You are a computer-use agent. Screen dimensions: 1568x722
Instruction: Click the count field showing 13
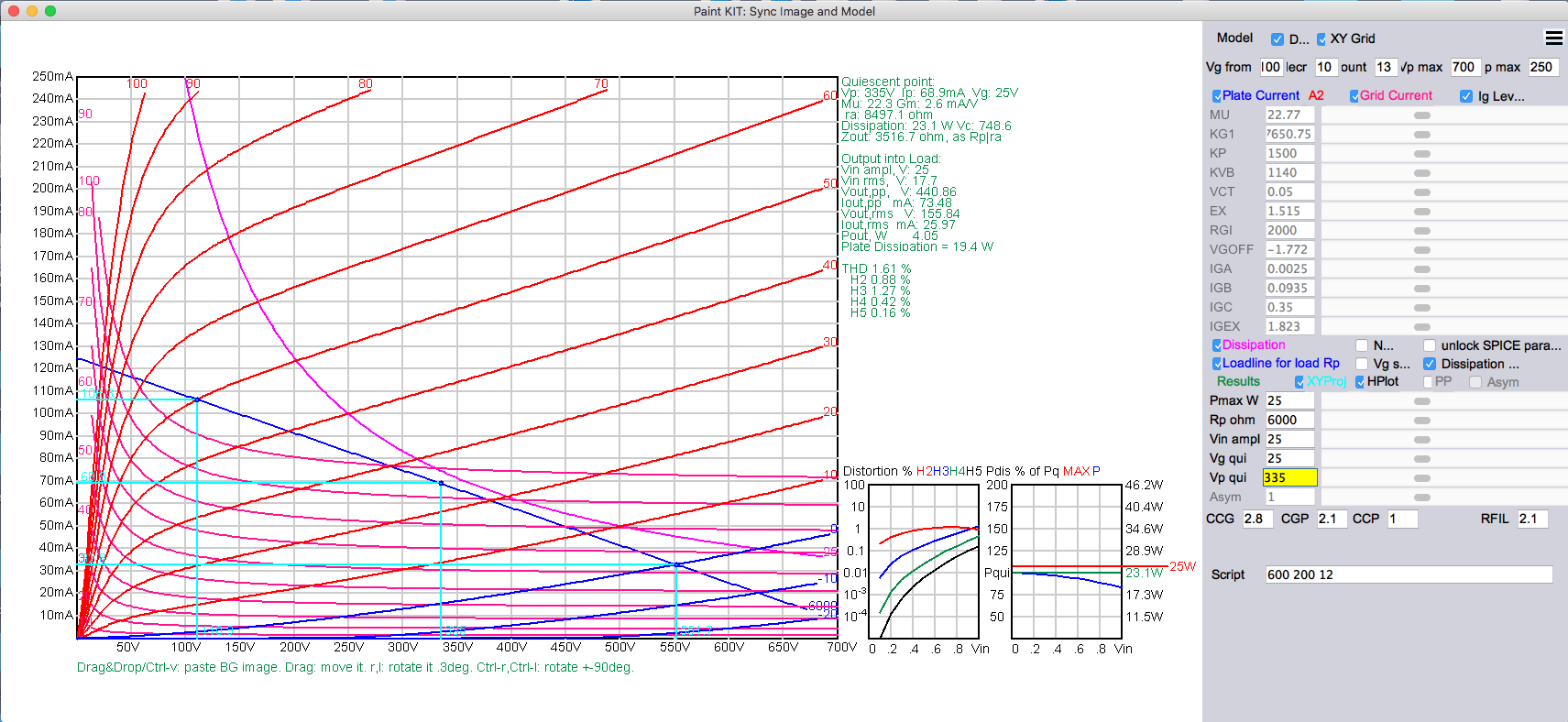coord(1385,67)
